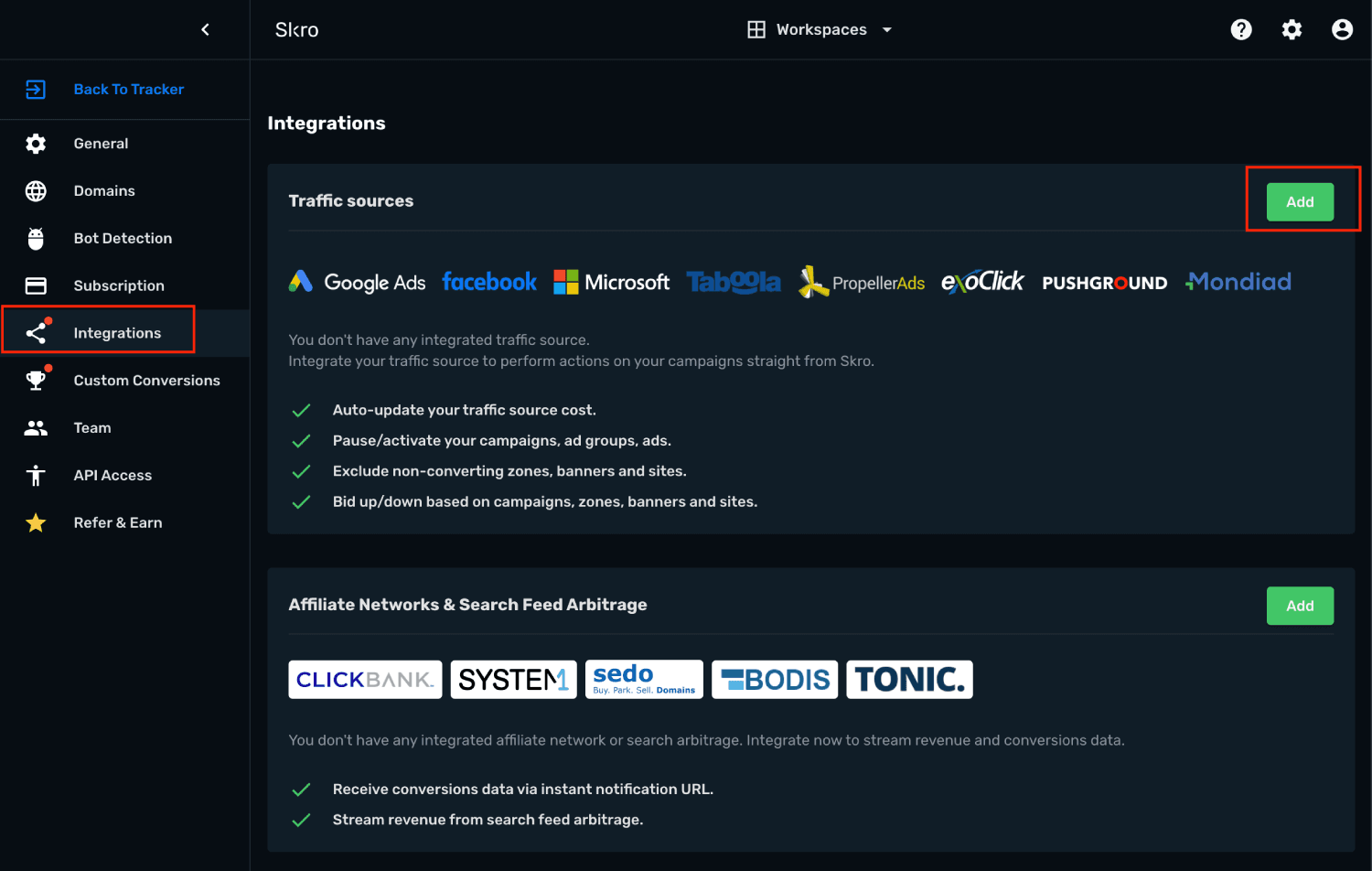1372x871 pixels.
Task: Click the ClickBank logo
Action: [365, 679]
